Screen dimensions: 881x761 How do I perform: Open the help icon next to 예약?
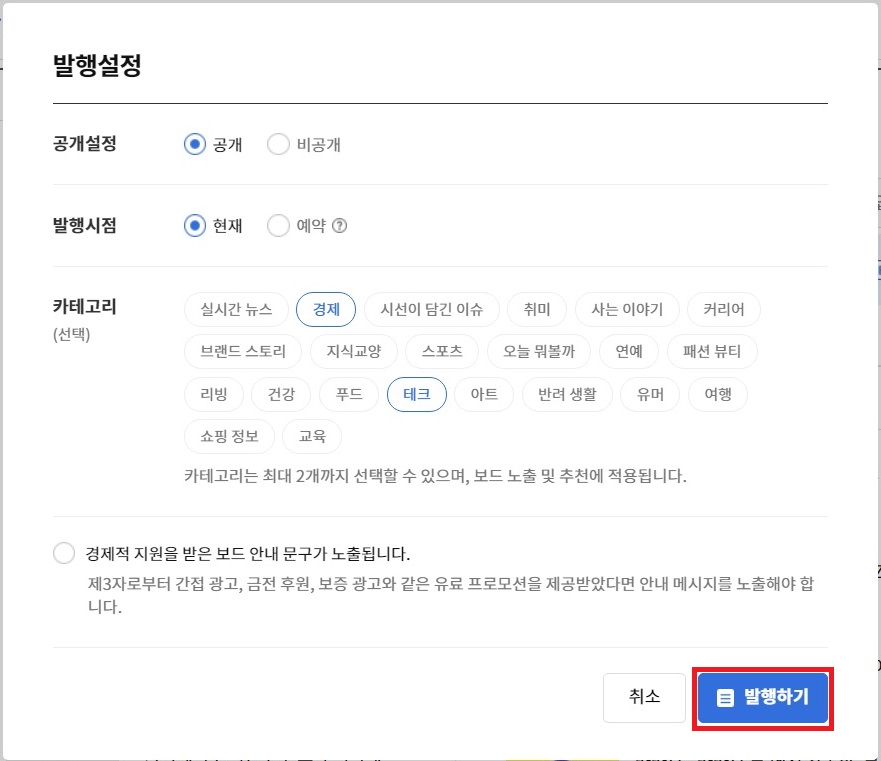(x=339, y=226)
